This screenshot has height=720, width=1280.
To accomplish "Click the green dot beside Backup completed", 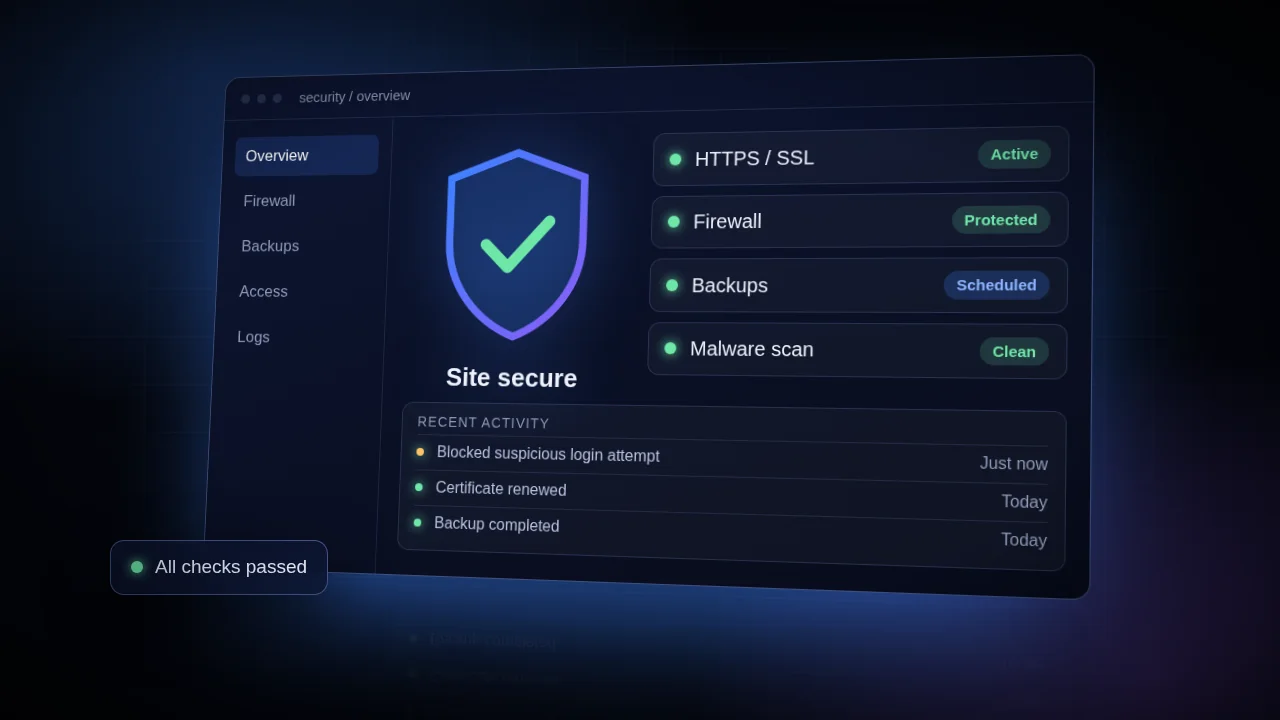I will click(417, 522).
